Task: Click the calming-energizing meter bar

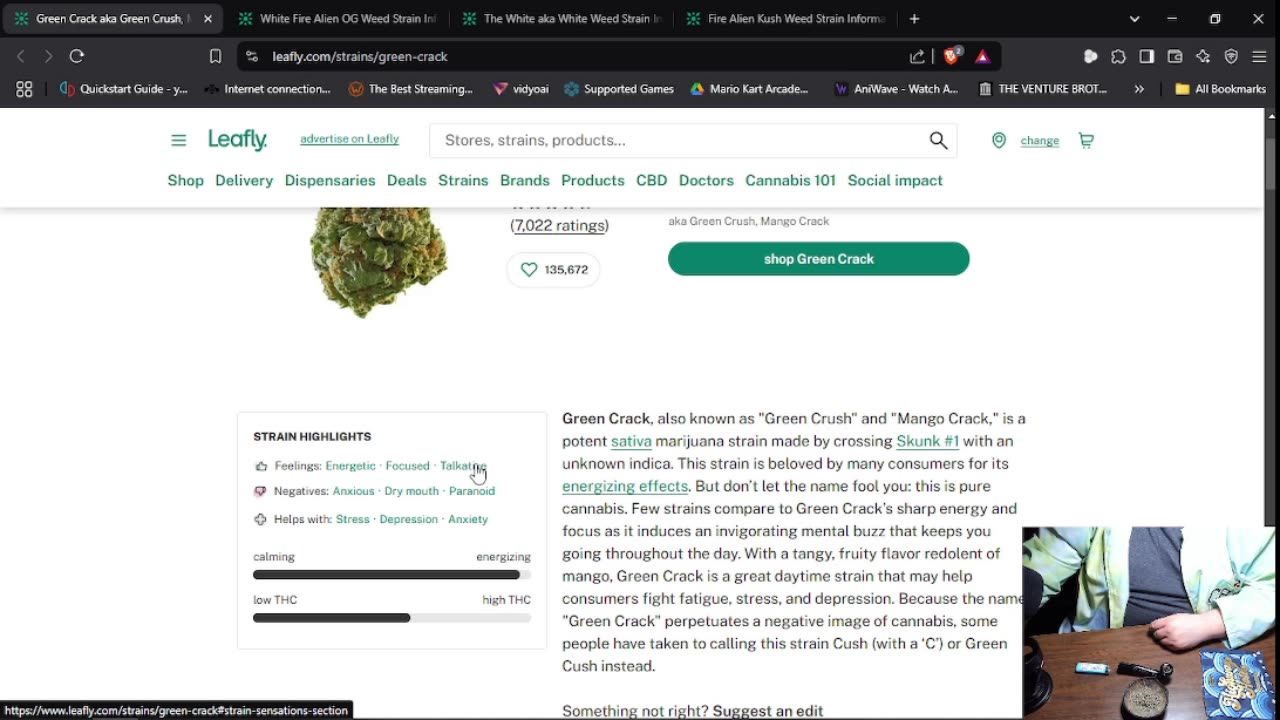Action: (x=392, y=575)
